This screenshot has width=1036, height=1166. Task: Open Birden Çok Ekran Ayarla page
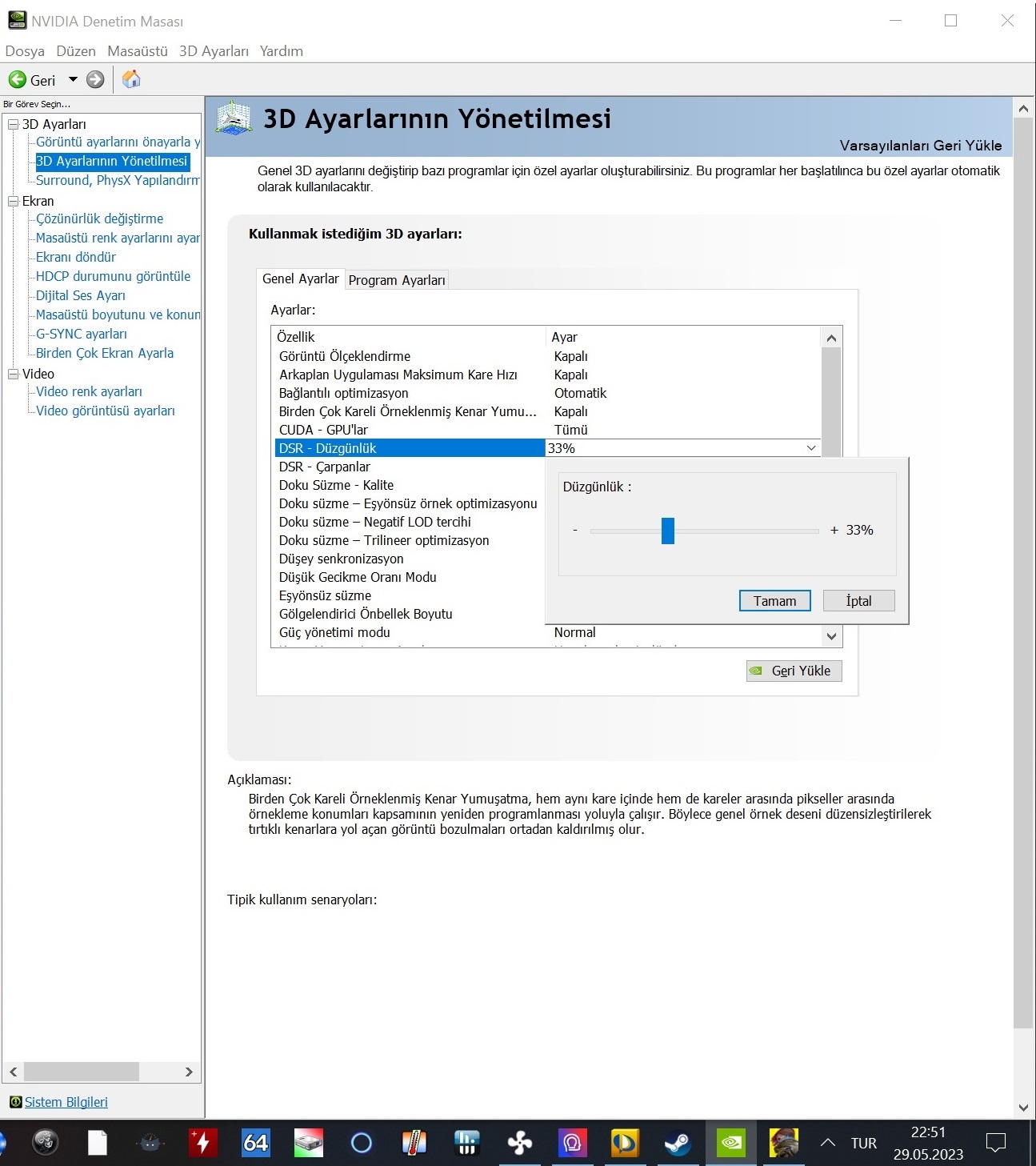105,353
